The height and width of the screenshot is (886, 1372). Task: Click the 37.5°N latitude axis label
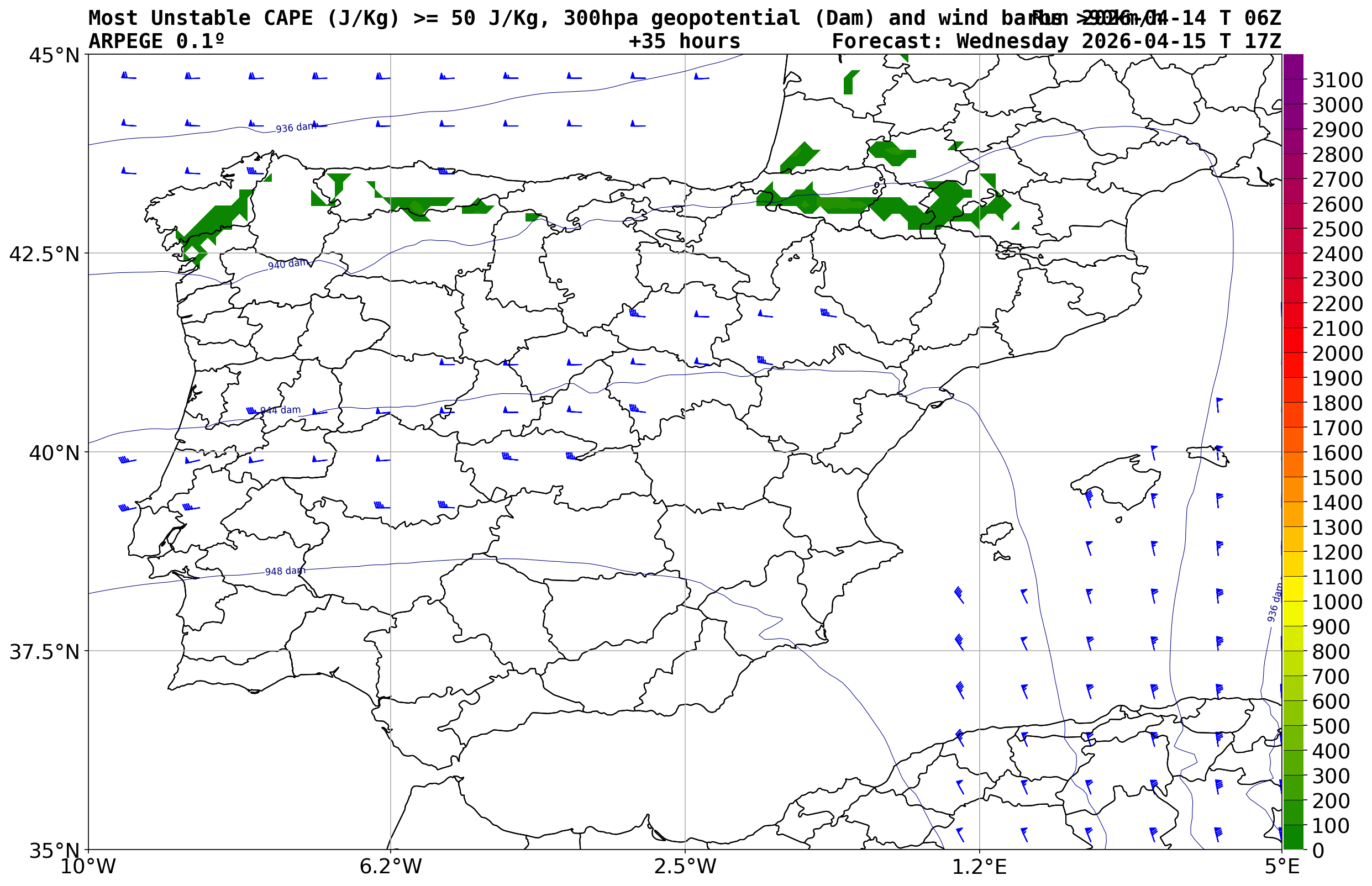[44, 652]
